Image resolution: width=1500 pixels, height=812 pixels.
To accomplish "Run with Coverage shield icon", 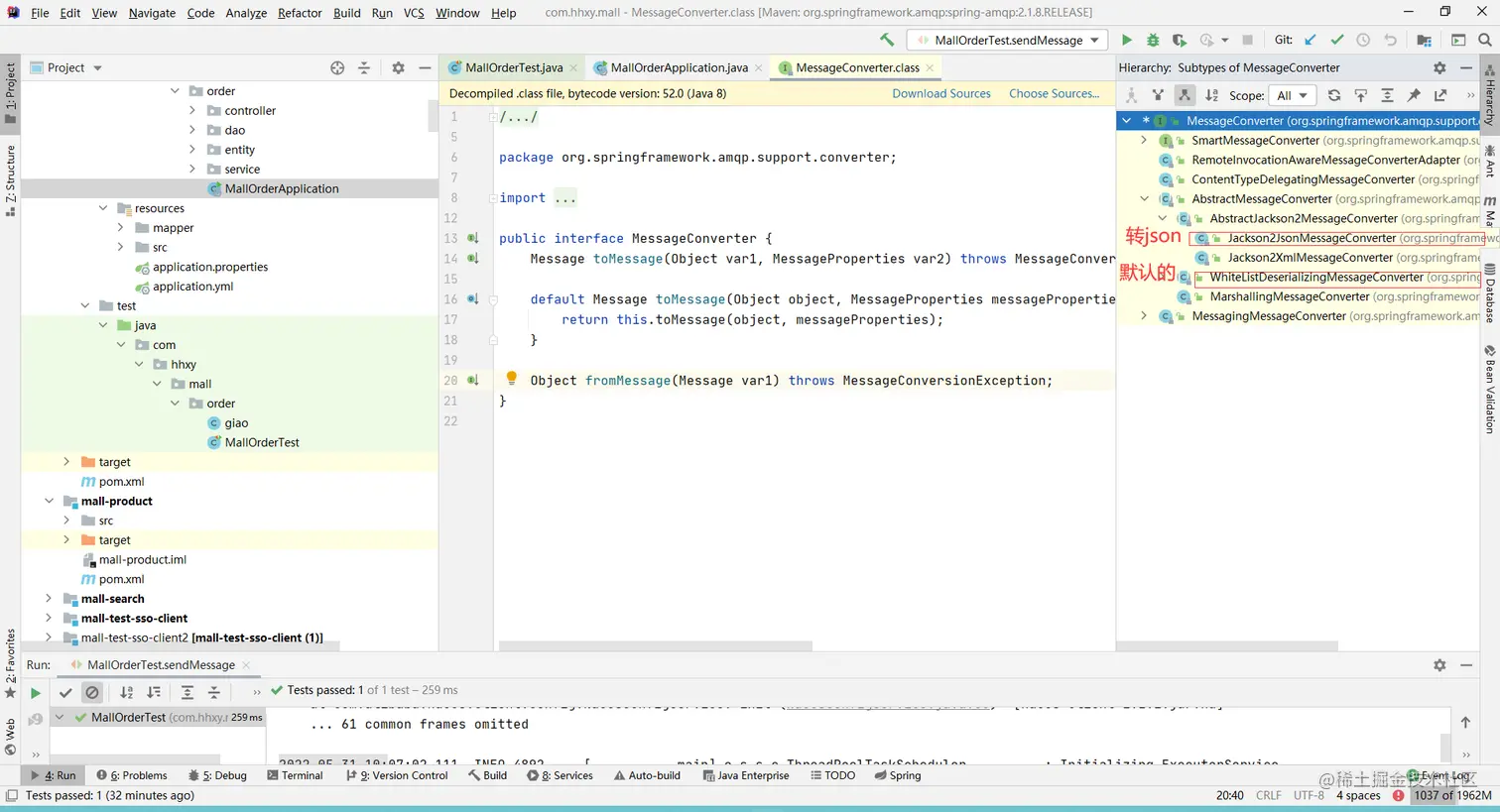I will (1179, 40).
